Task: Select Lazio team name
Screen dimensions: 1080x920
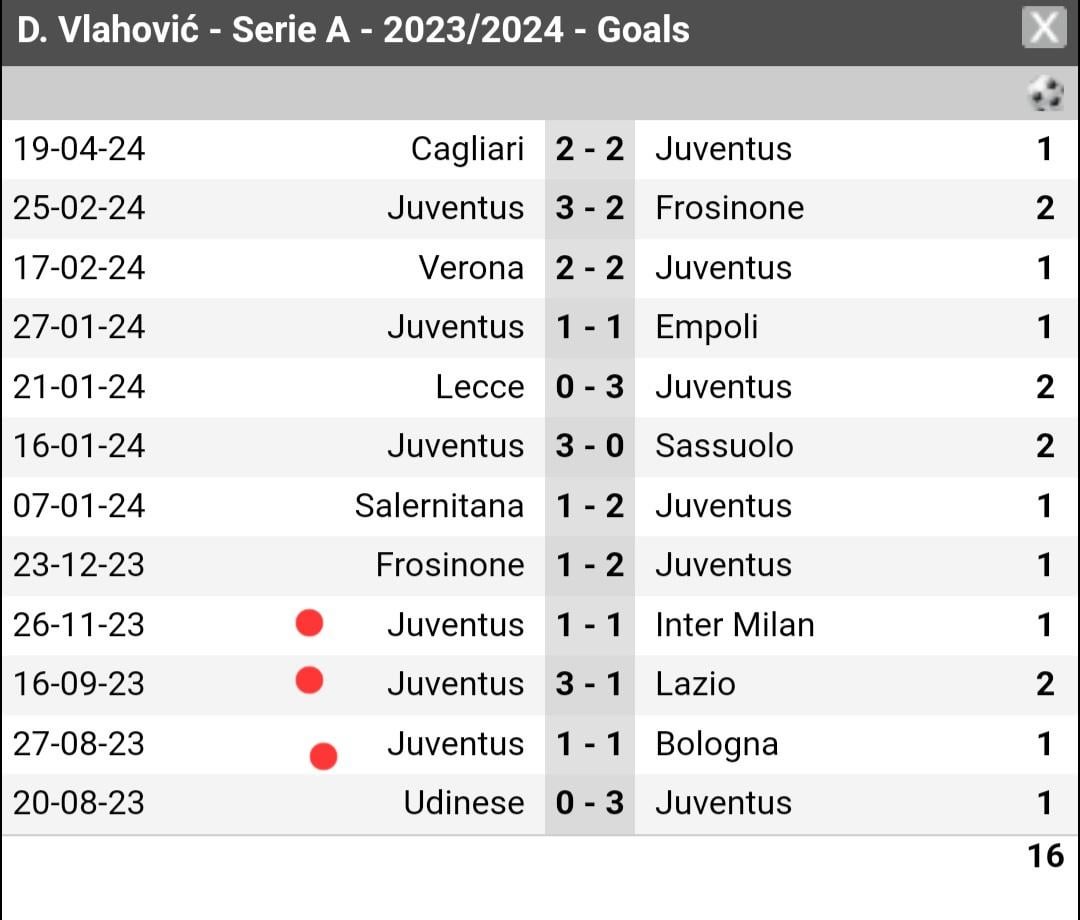Action: 696,684
